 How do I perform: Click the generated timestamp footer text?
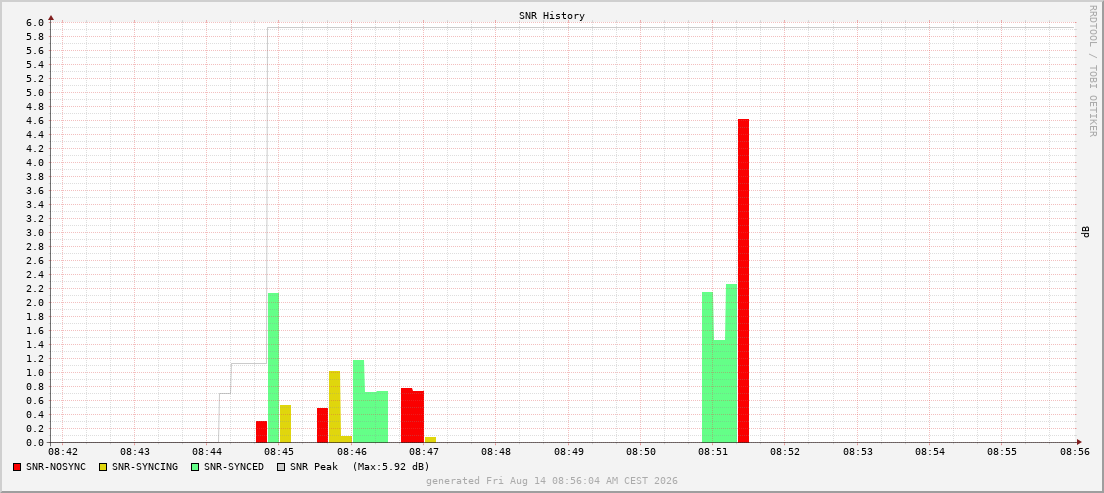pyautogui.click(x=552, y=480)
